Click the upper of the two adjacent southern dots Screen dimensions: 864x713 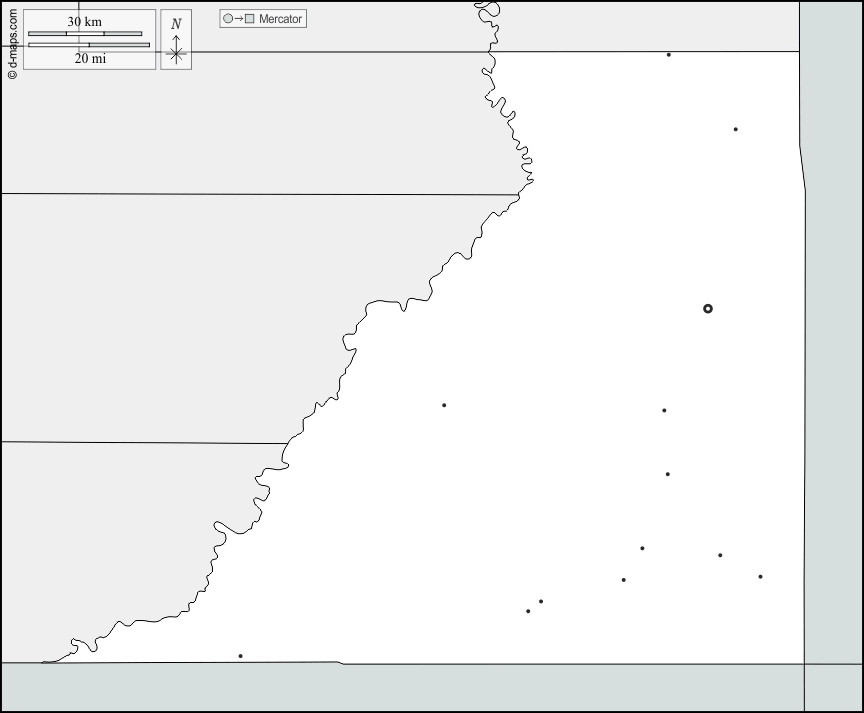tap(541, 602)
